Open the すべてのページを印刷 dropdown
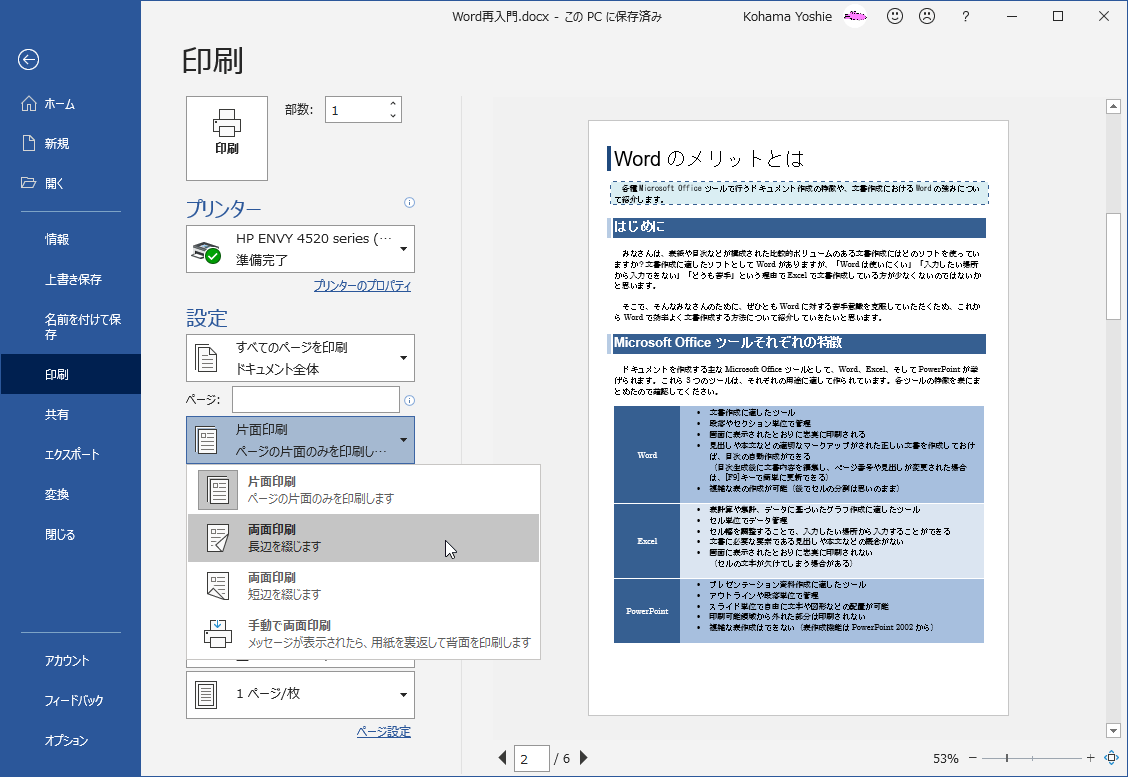The image size is (1128, 777). (x=300, y=358)
